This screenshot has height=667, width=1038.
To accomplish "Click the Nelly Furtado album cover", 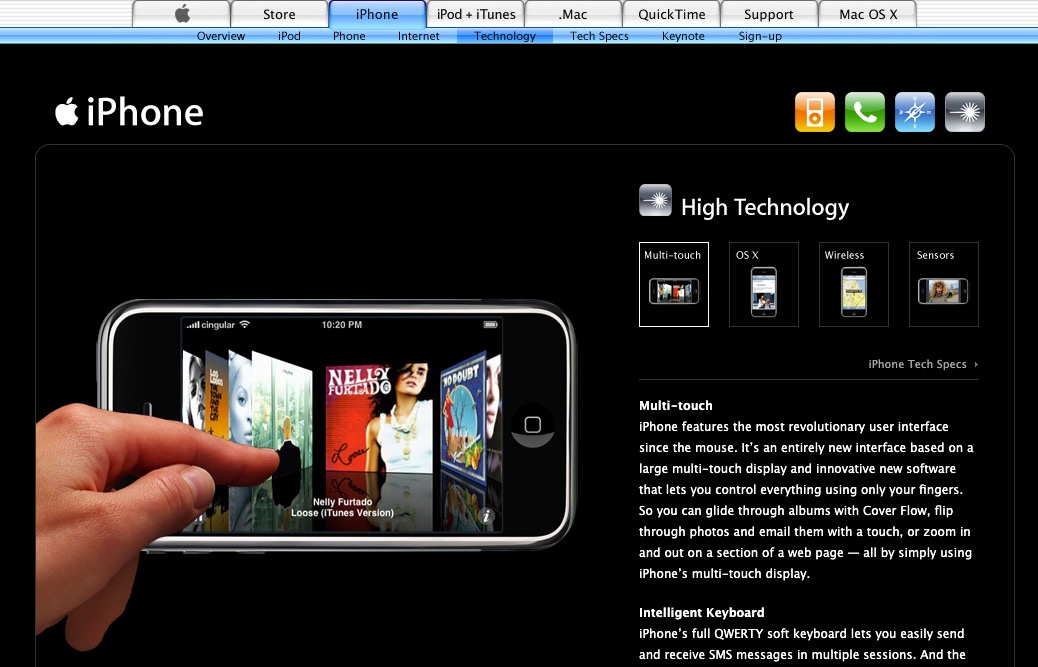I will 378,417.
